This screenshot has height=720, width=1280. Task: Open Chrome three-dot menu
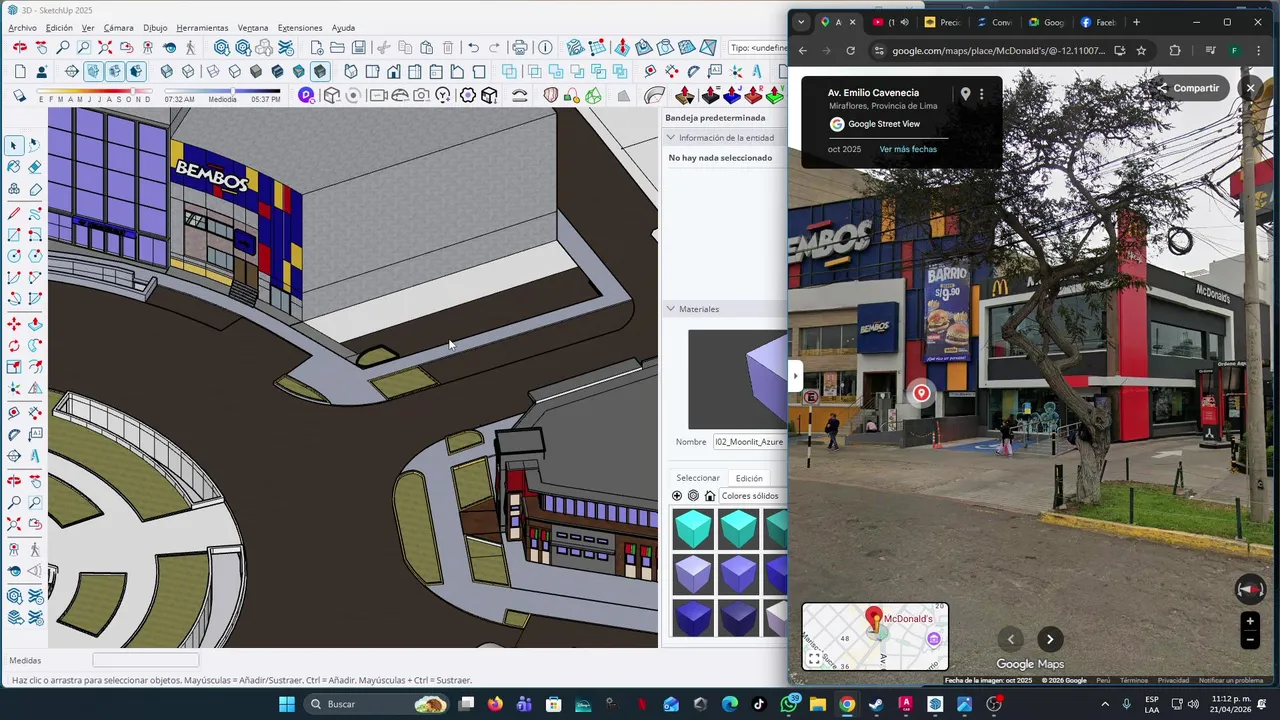[x=1259, y=51]
